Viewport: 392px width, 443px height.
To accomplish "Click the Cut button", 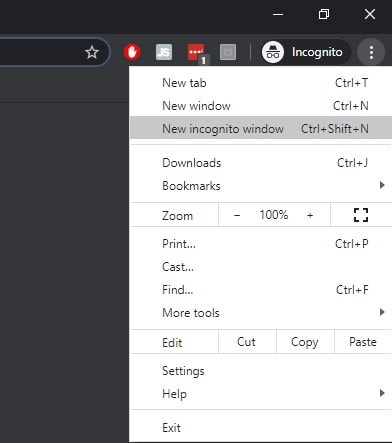I will 247,342.
